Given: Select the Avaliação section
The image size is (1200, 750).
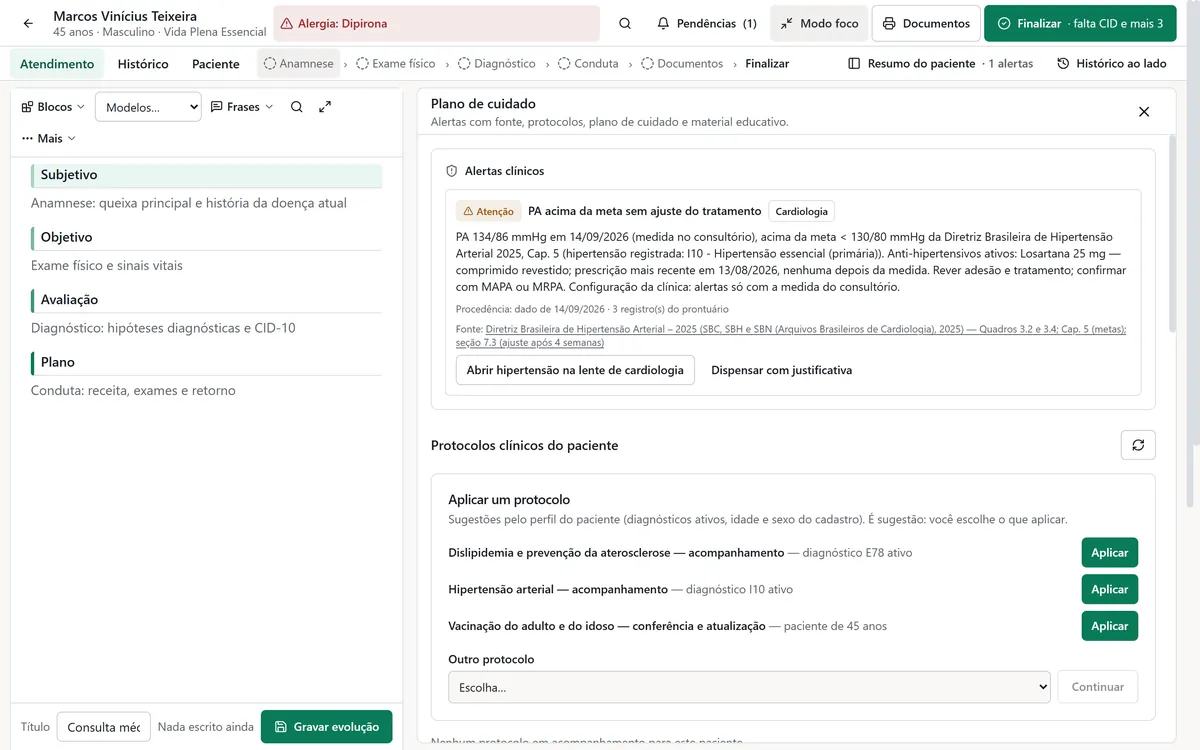Looking at the screenshot, I should (206, 300).
